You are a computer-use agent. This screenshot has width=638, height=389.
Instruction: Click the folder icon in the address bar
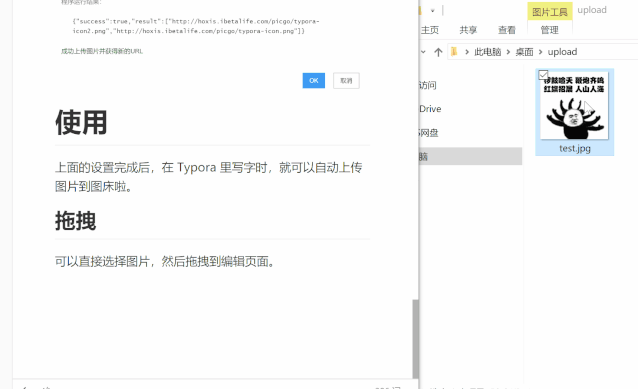pos(454,52)
